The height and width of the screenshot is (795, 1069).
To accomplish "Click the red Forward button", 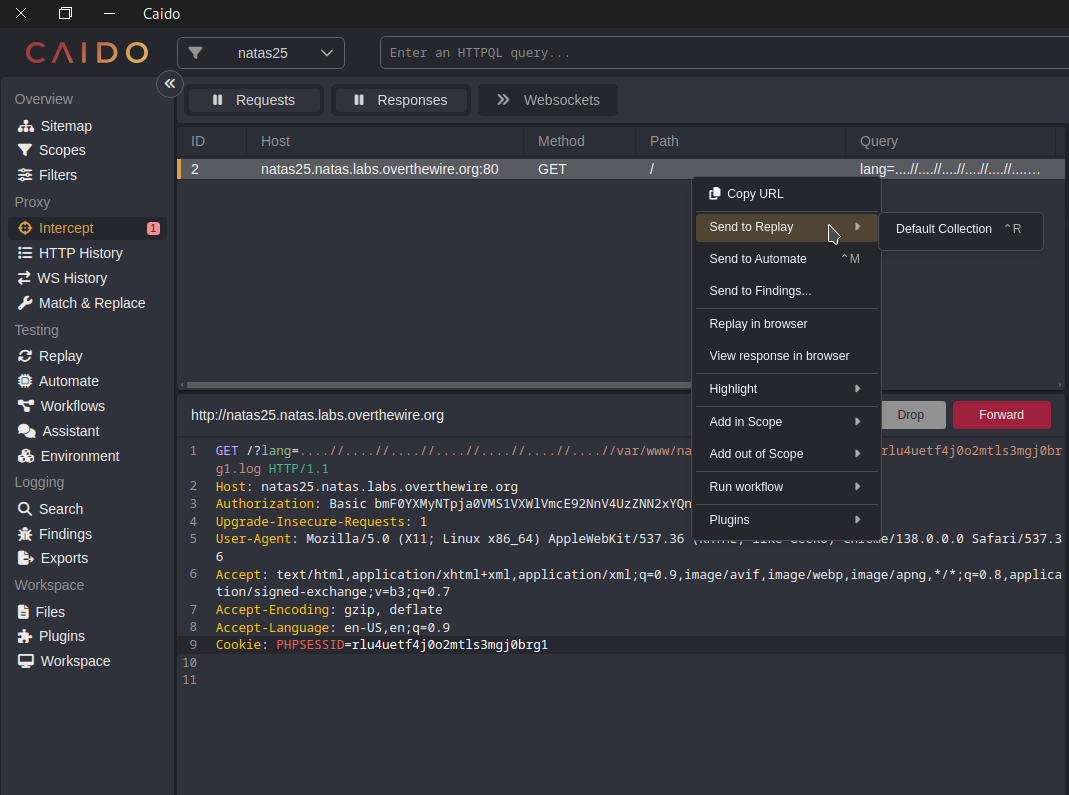I will click(x=1001, y=415).
